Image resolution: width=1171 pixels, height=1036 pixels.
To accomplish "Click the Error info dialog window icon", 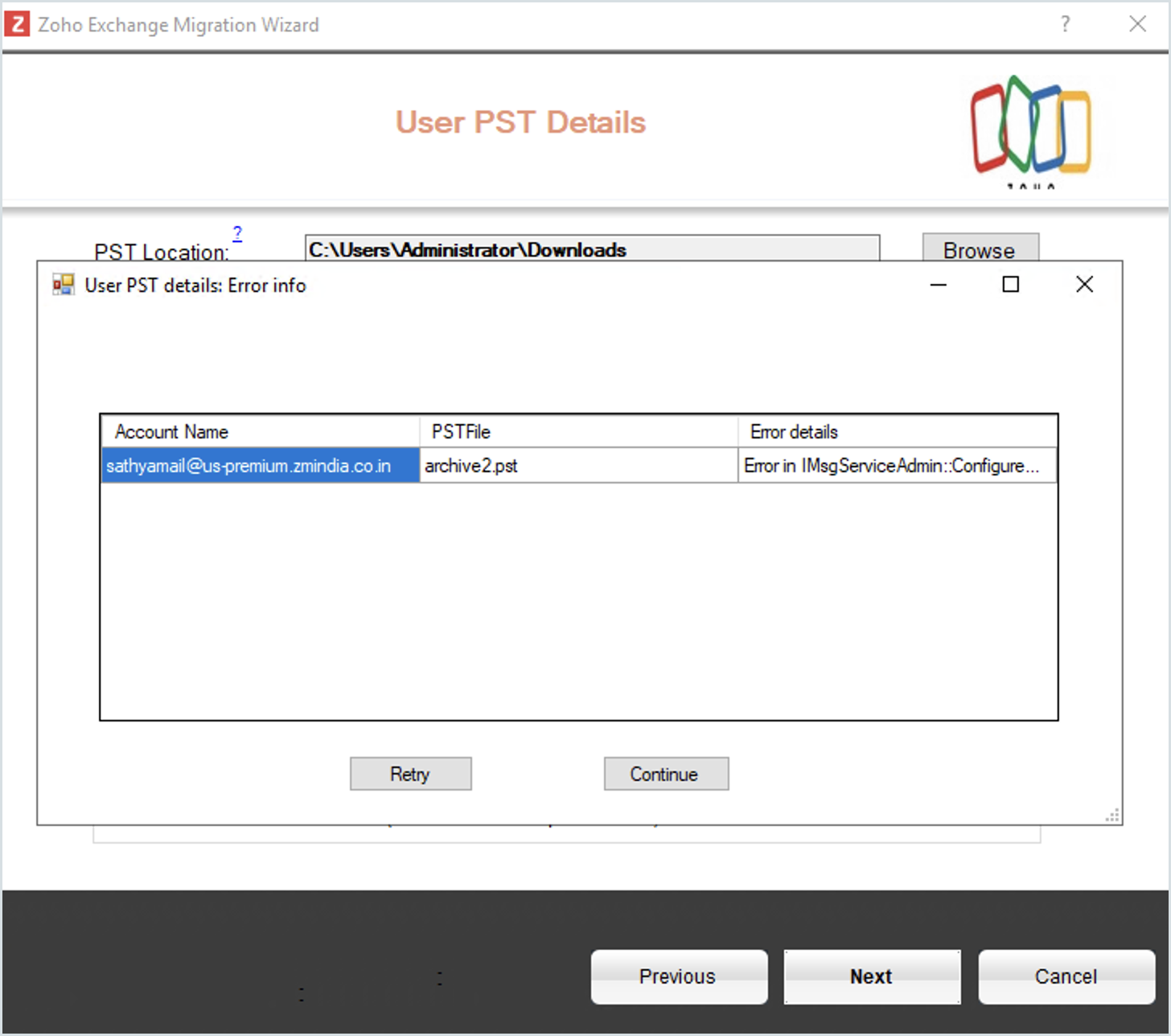I will click(64, 285).
